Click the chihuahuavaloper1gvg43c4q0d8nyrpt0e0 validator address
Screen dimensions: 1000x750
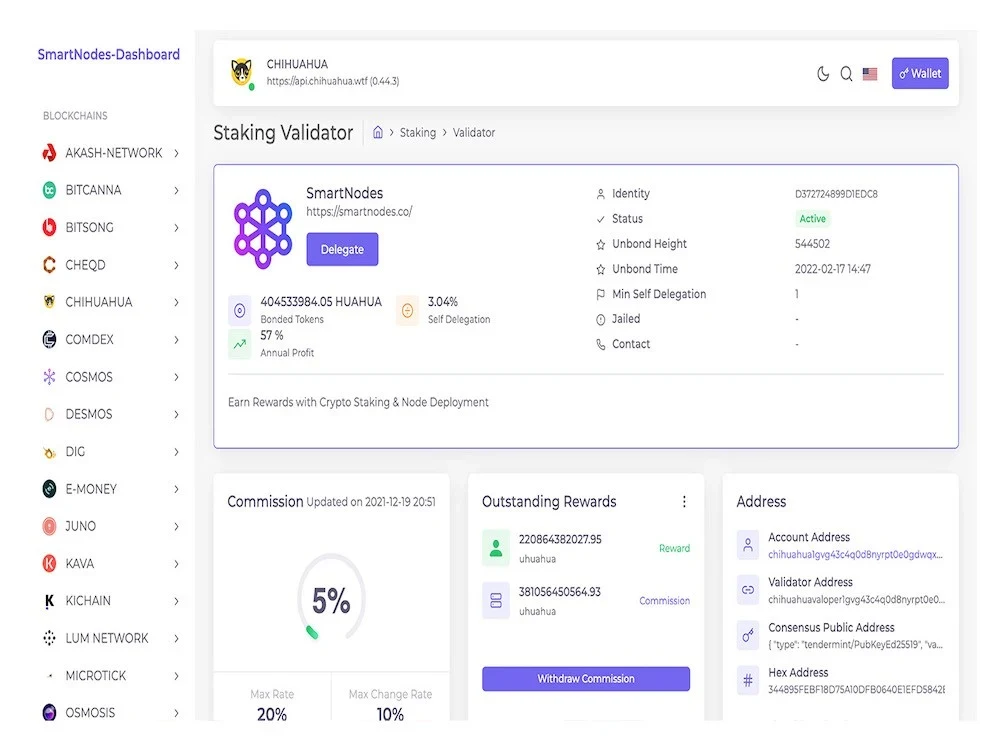(856, 599)
